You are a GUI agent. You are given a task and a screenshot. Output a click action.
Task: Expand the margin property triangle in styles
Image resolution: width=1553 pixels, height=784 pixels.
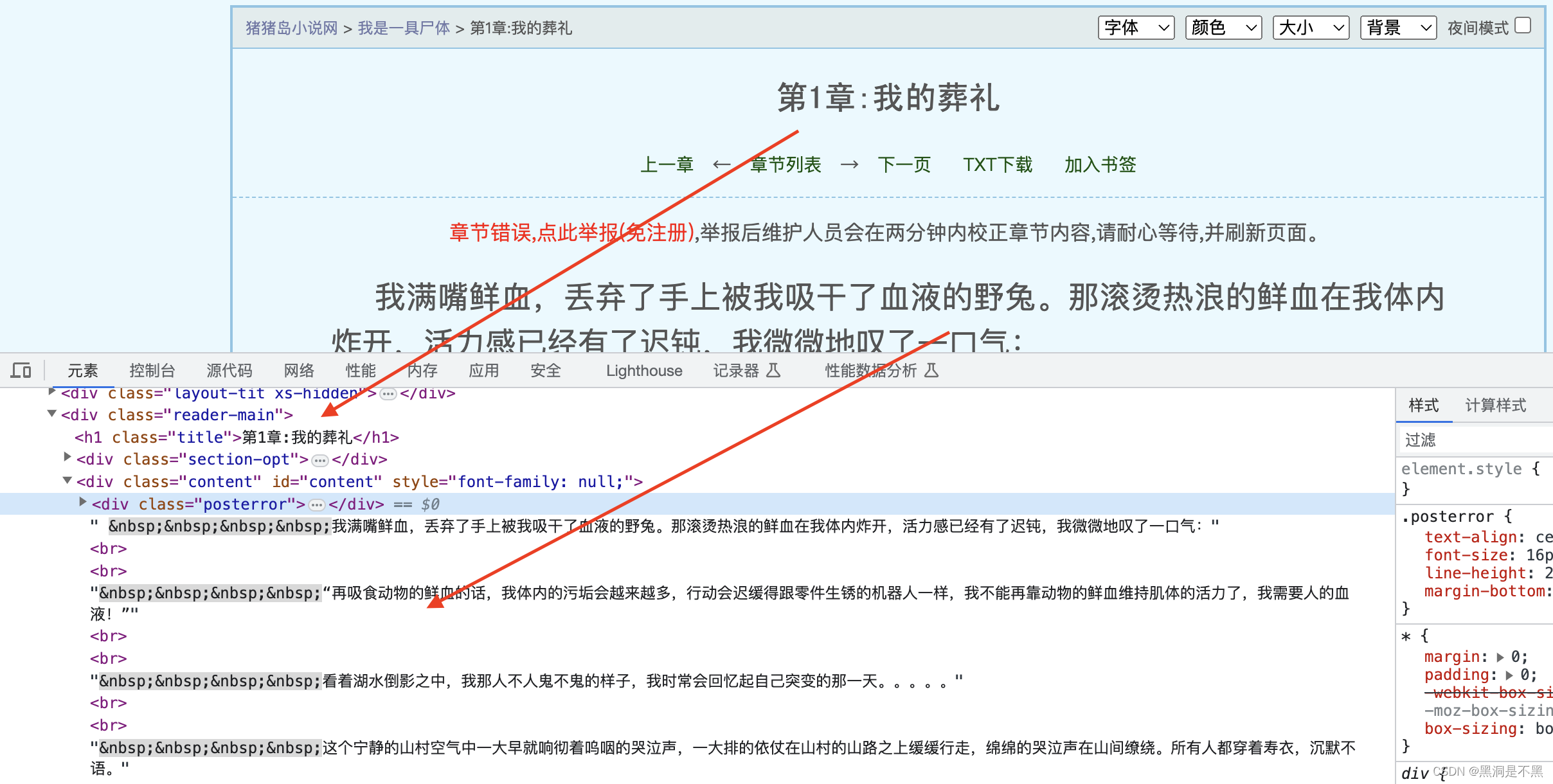tap(1500, 657)
